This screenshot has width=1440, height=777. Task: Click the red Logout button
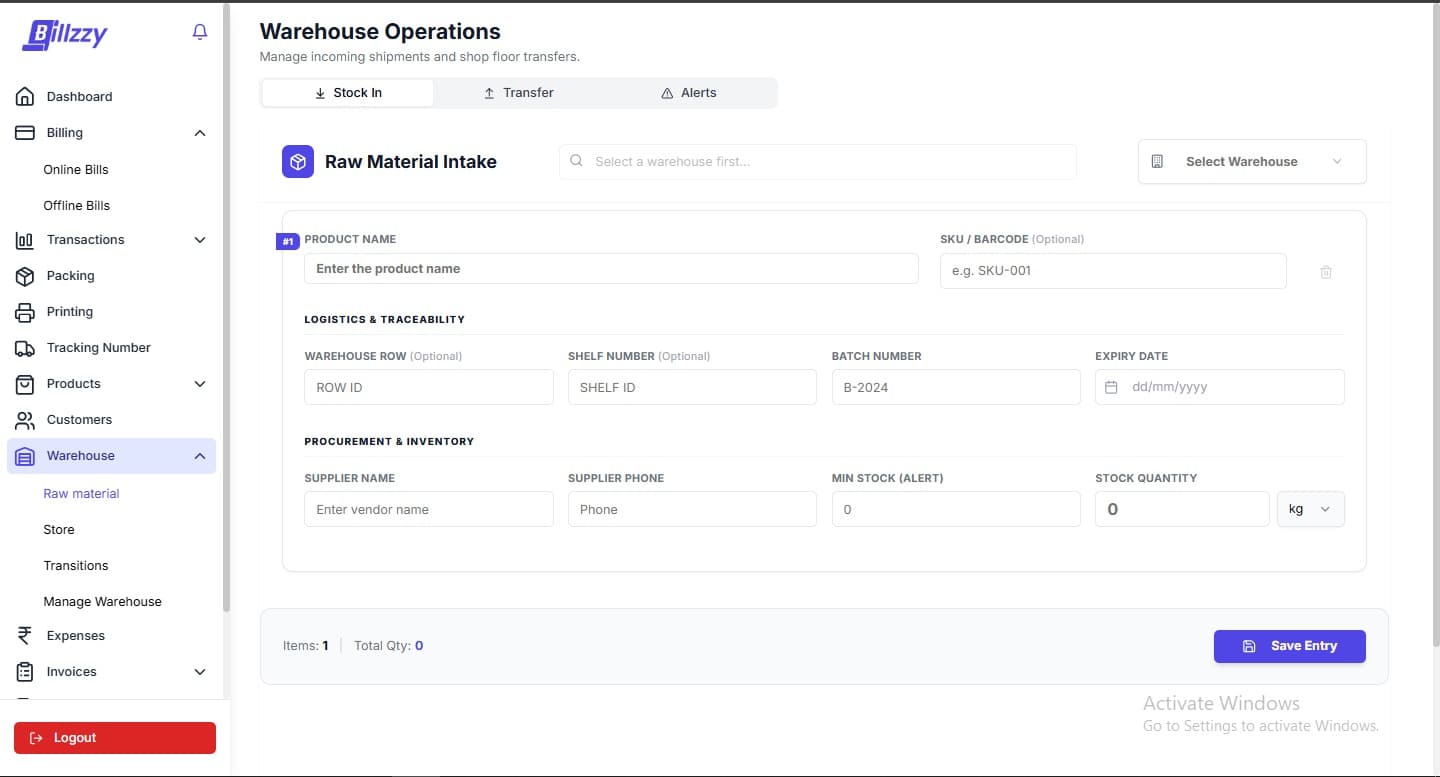click(x=115, y=738)
